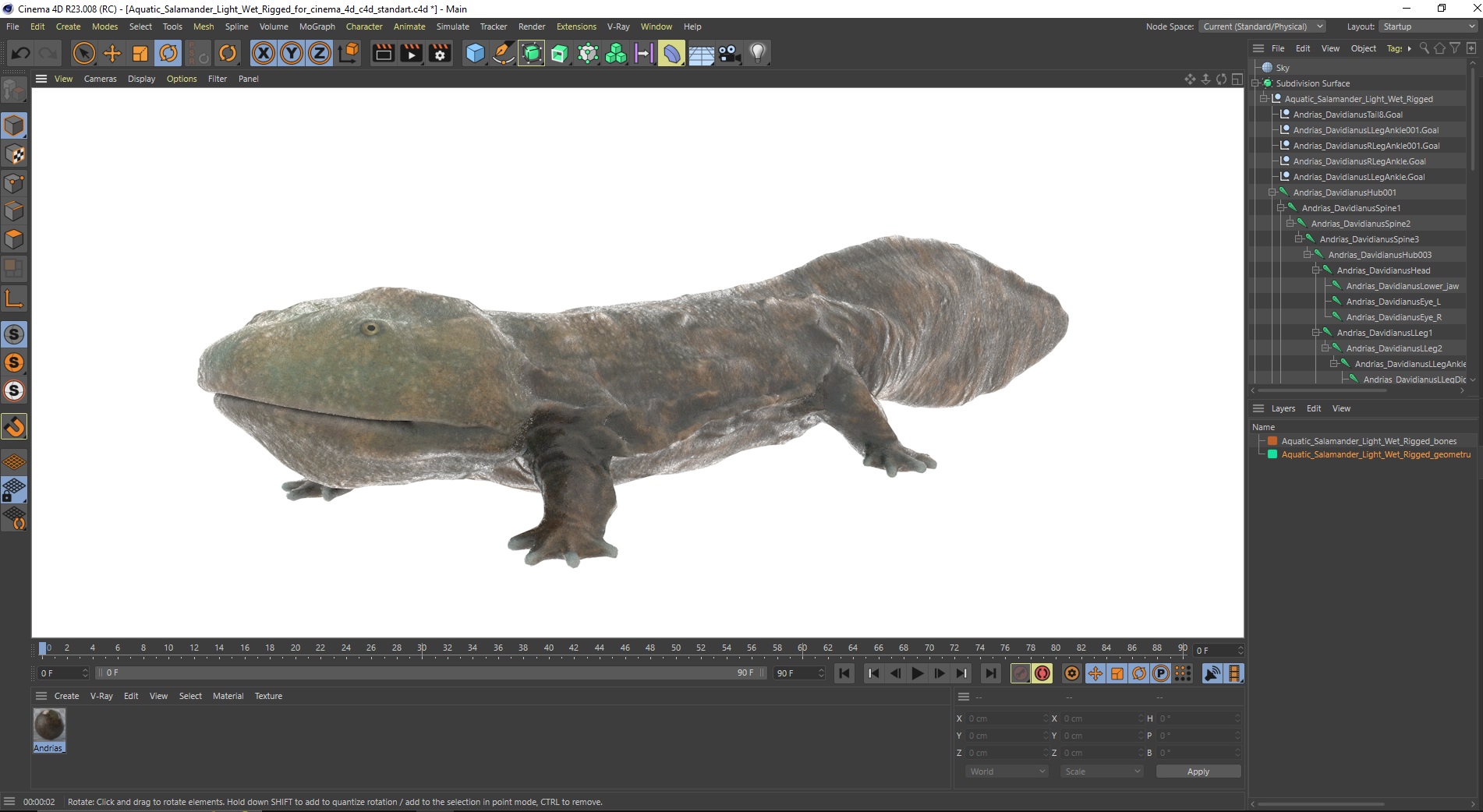Open the World coordinate system dropdown
Viewport: 1483px width, 812px height.
pyautogui.click(x=1006, y=771)
